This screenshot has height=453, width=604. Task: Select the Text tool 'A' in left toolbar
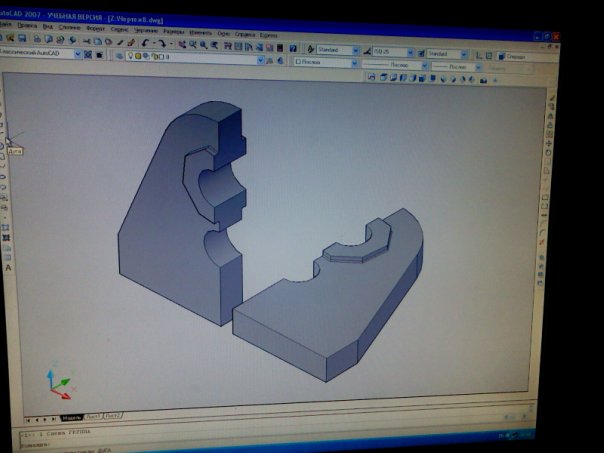[x=8, y=268]
